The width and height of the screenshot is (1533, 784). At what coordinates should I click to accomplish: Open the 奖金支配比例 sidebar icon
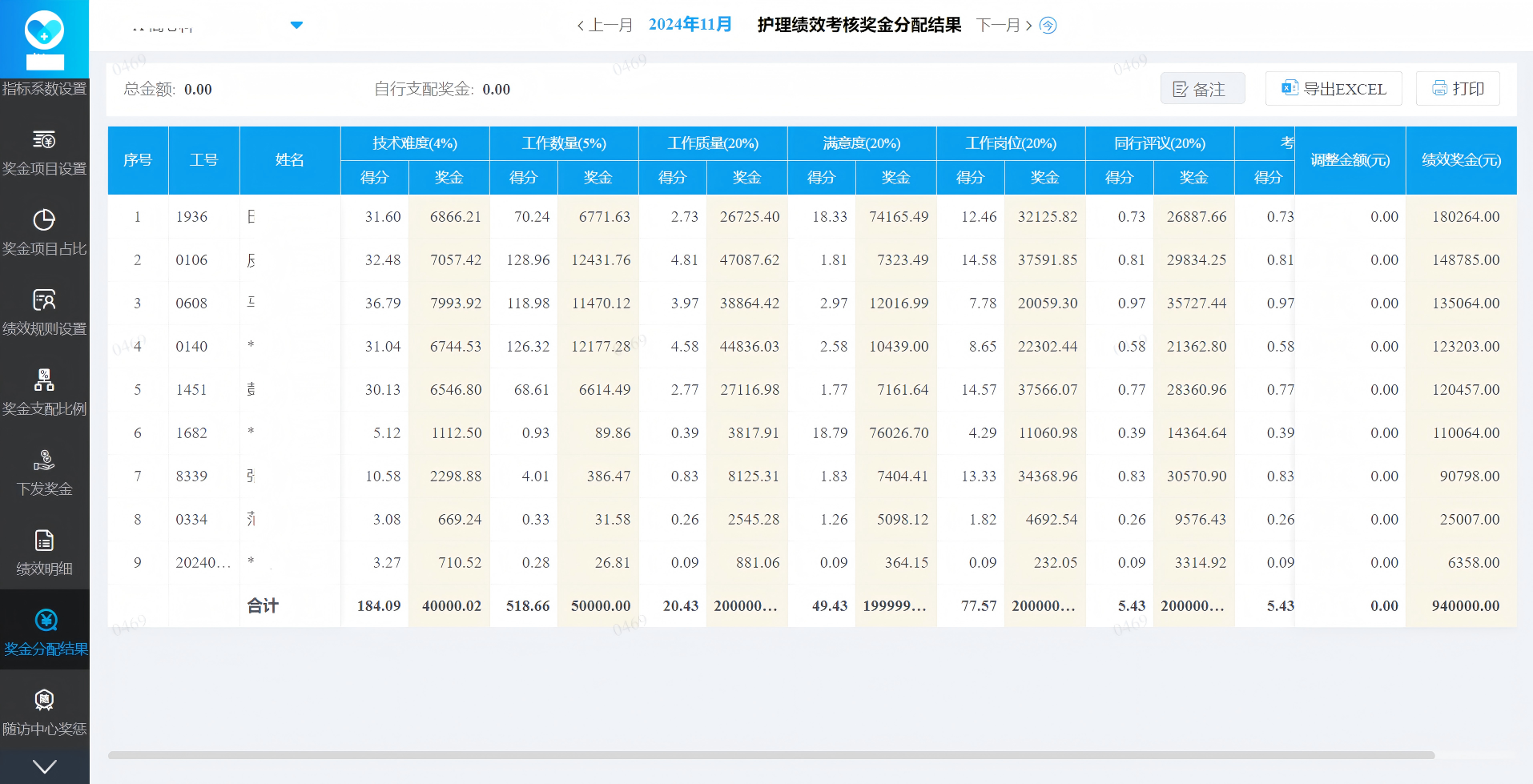coord(44,380)
